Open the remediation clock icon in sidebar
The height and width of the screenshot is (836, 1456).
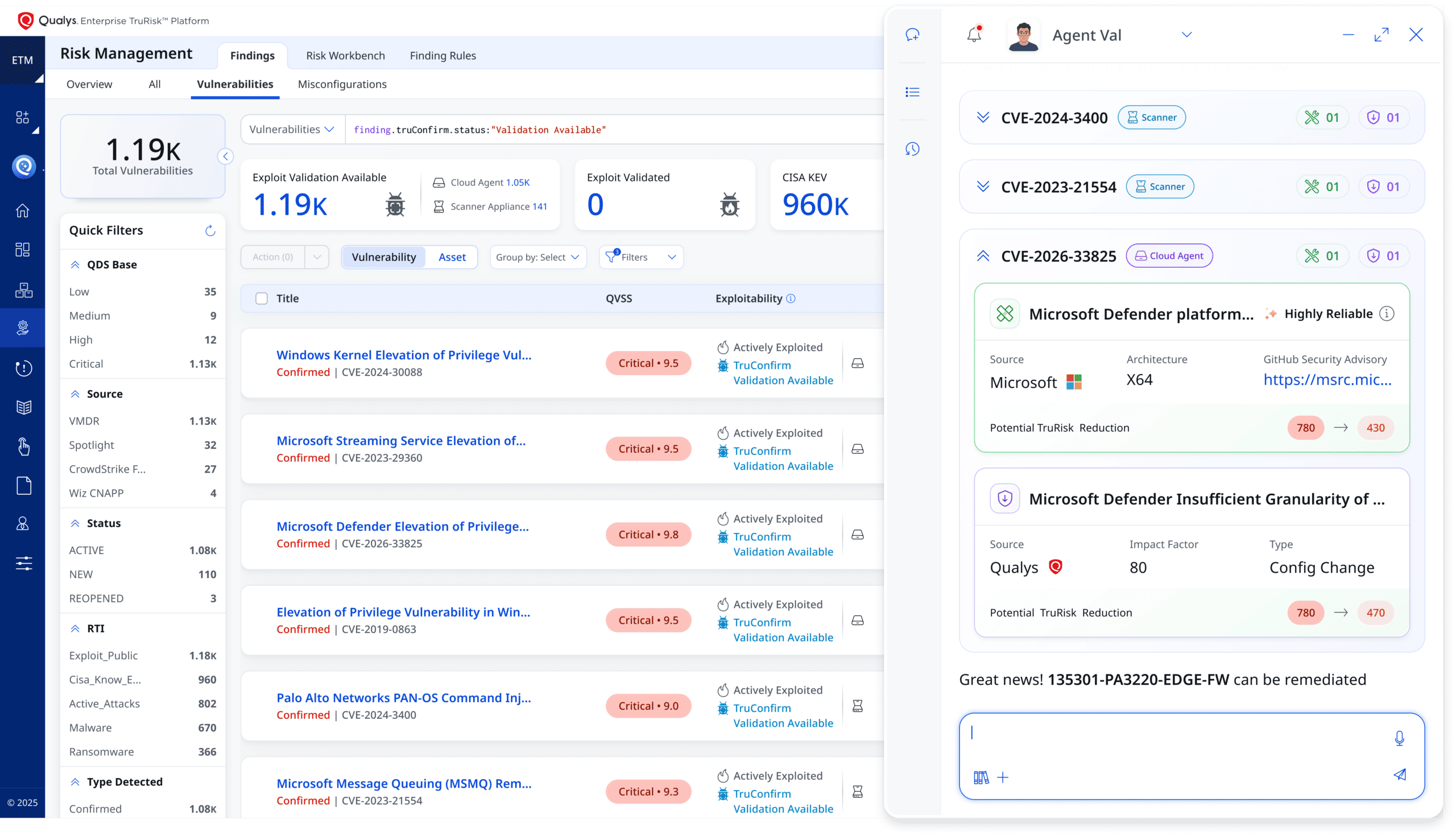[23, 368]
